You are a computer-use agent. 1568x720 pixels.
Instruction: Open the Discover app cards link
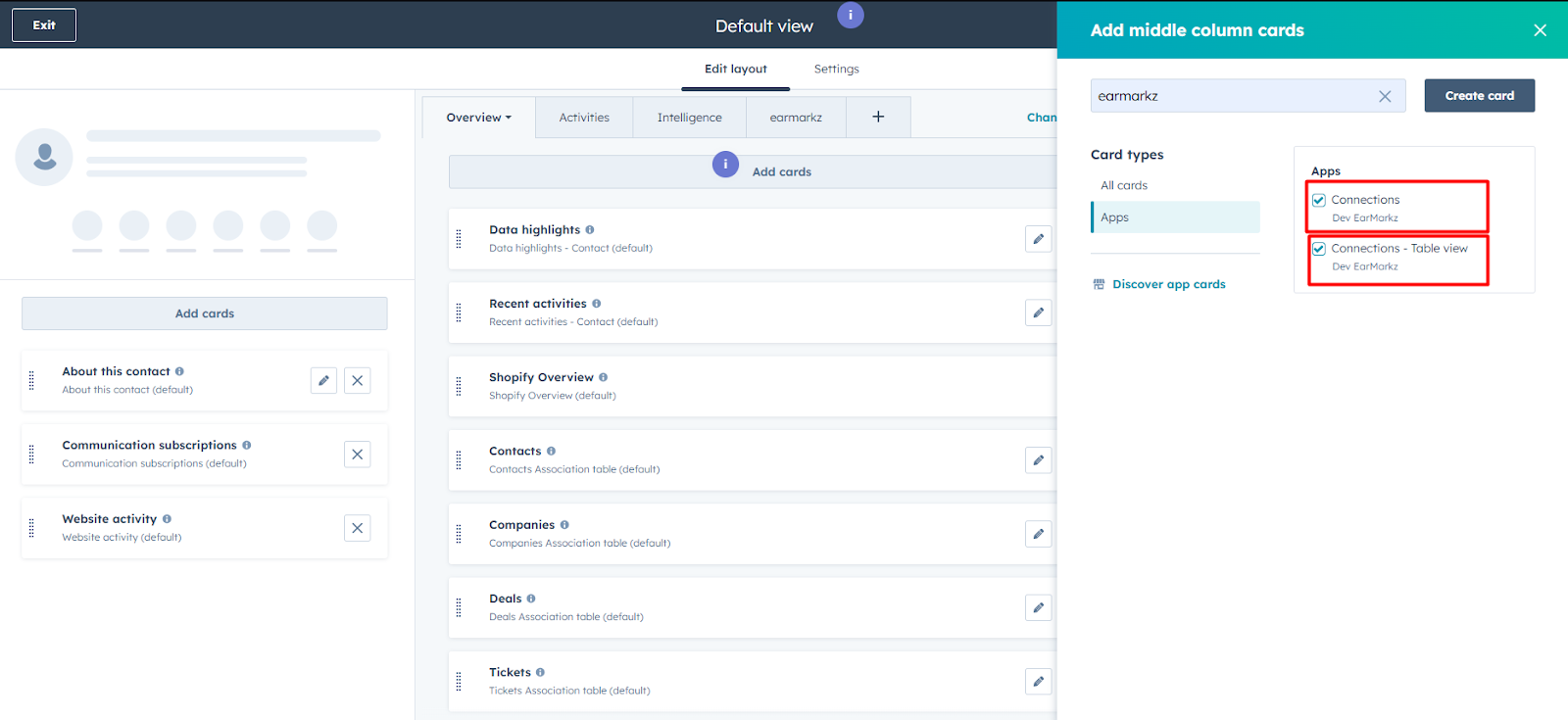tap(1168, 284)
